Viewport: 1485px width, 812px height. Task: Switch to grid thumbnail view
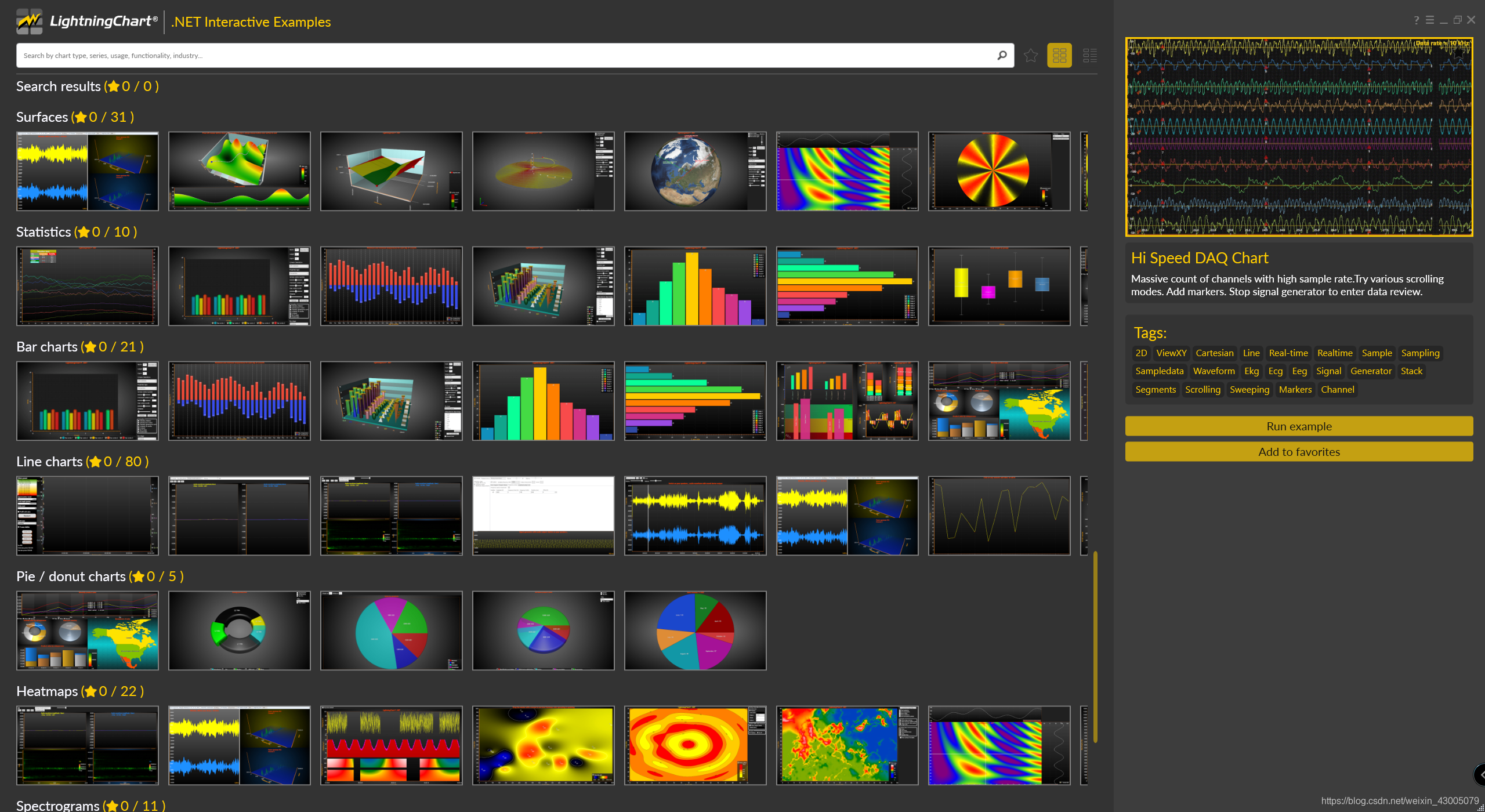pyautogui.click(x=1059, y=56)
